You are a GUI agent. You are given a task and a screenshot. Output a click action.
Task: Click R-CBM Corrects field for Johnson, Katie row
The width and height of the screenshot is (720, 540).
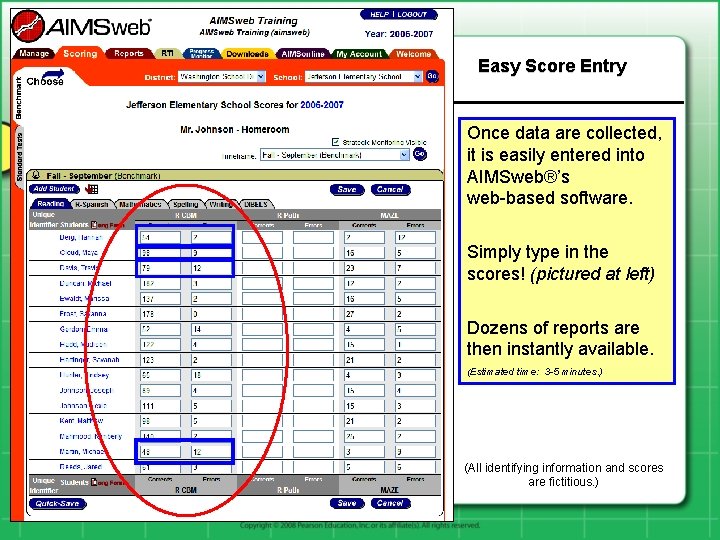tap(160, 405)
